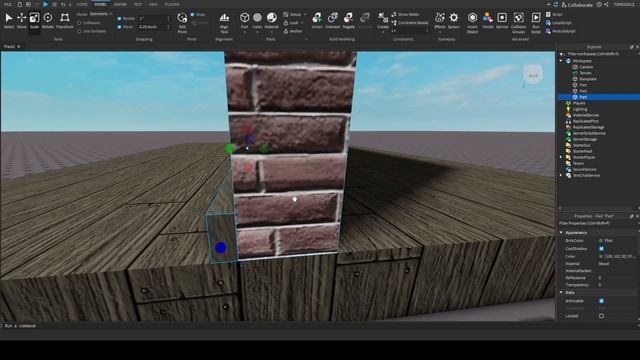
Task: Open Insert Object dialog
Action: point(472,22)
